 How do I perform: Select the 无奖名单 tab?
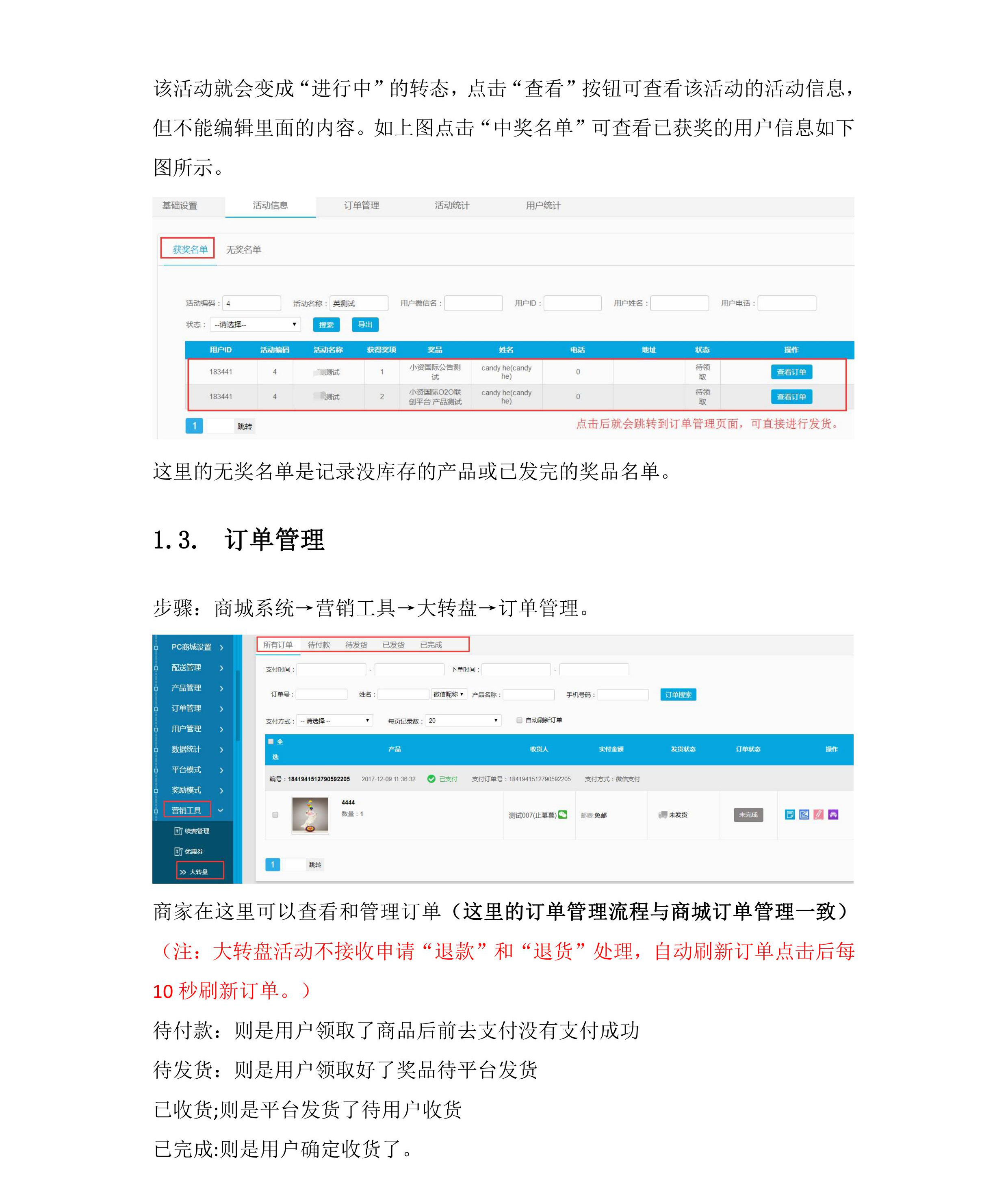244,249
